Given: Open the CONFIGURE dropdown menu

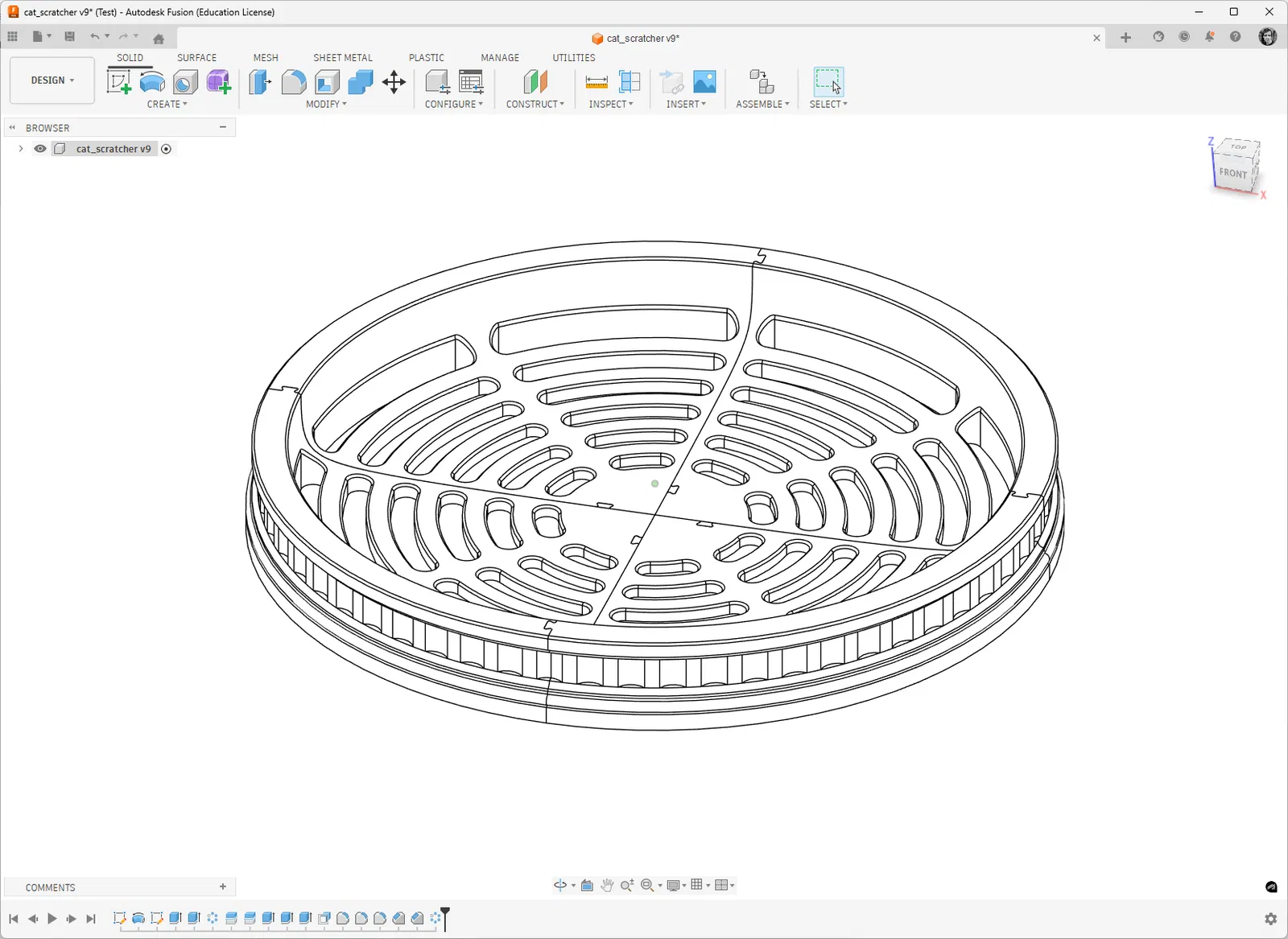Looking at the screenshot, I should [454, 105].
